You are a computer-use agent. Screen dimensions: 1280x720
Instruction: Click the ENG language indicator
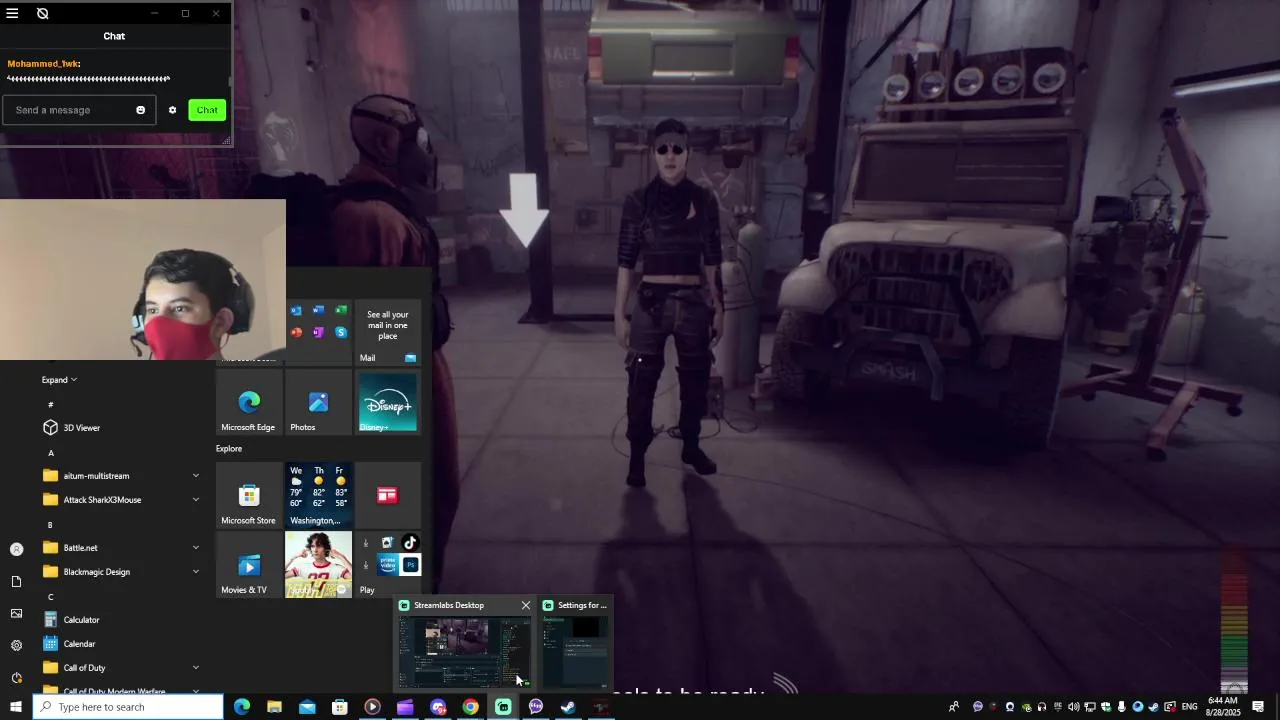click(1190, 707)
